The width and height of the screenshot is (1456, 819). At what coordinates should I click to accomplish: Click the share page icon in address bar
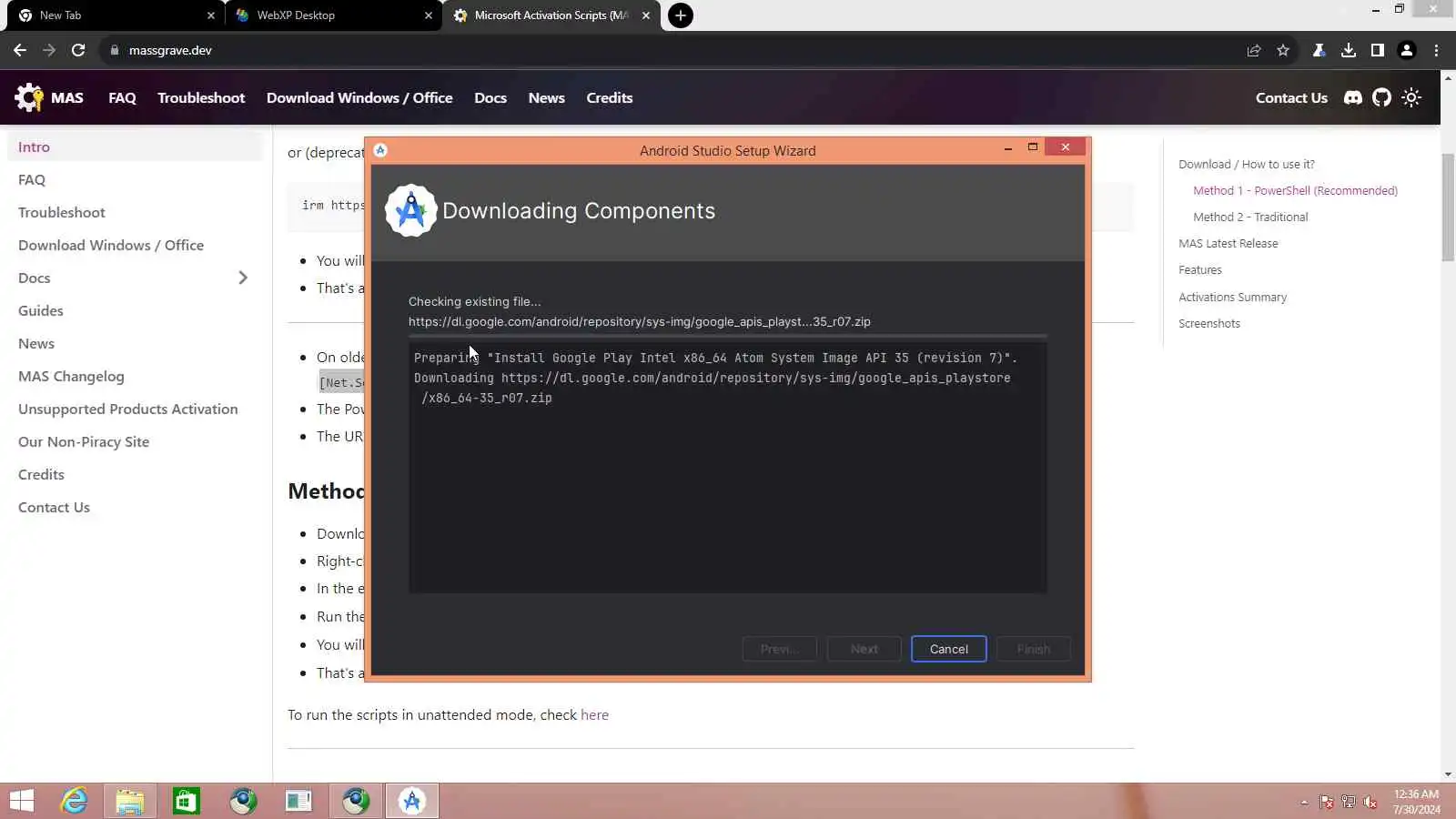click(1254, 50)
